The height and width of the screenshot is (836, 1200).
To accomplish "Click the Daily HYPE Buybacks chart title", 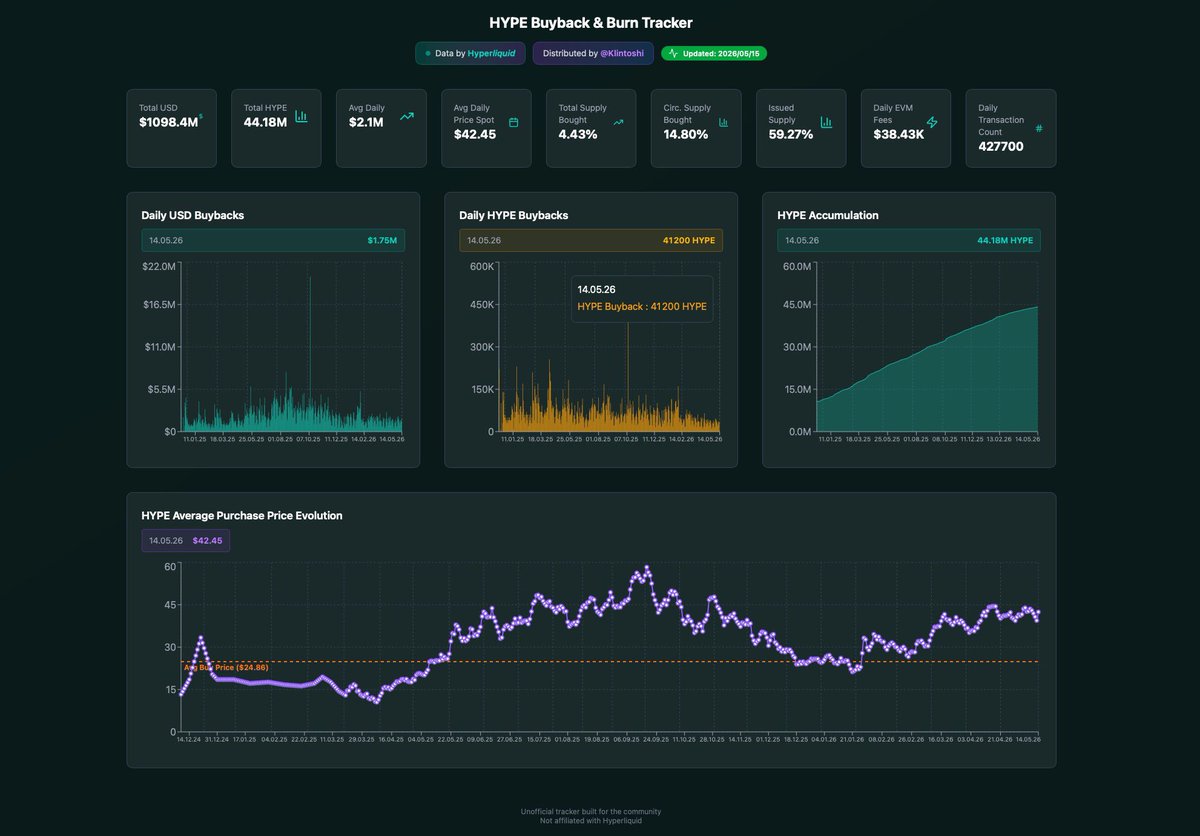I will (514, 215).
